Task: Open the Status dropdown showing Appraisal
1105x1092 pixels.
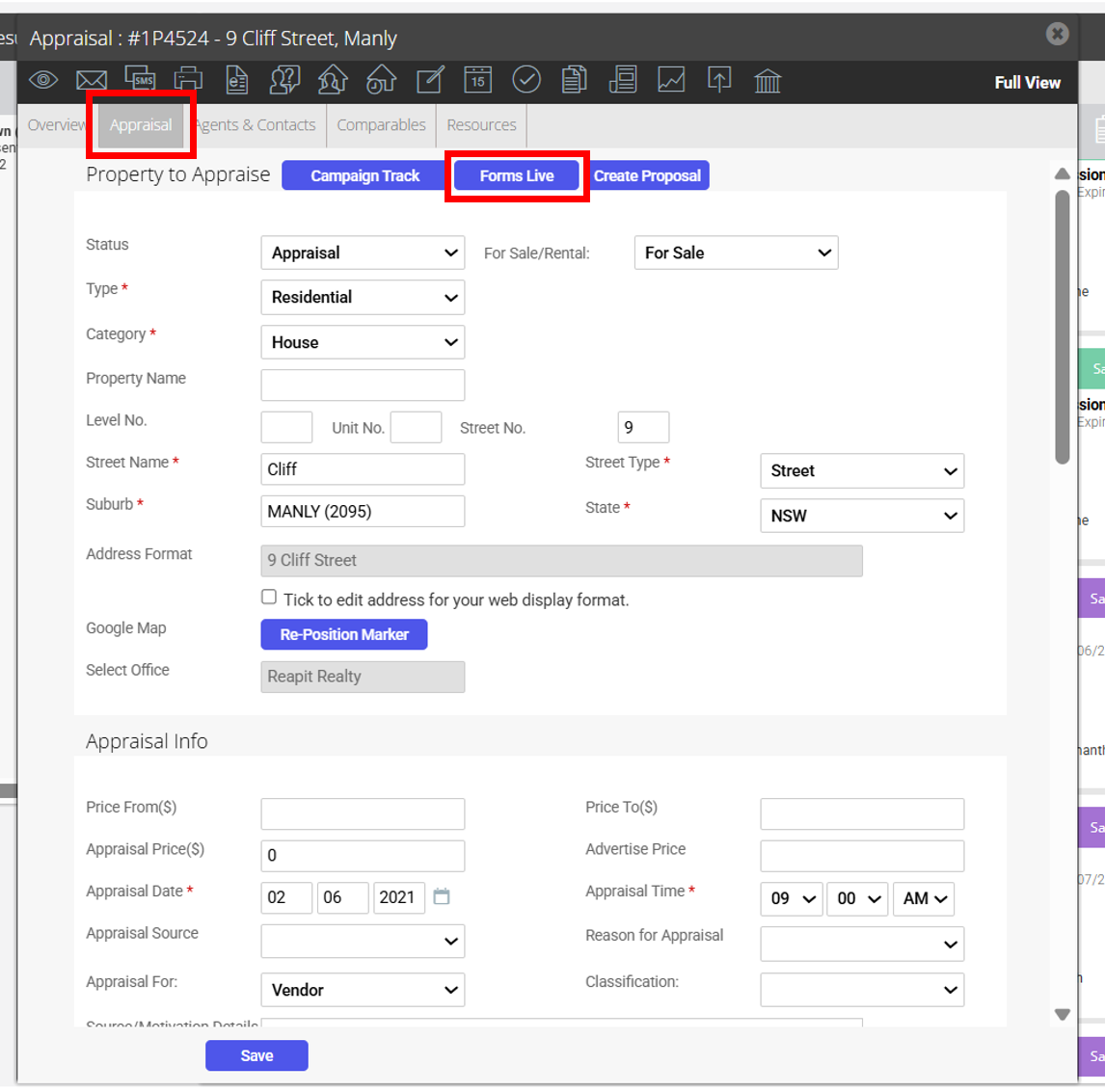Action: point(363,253)
